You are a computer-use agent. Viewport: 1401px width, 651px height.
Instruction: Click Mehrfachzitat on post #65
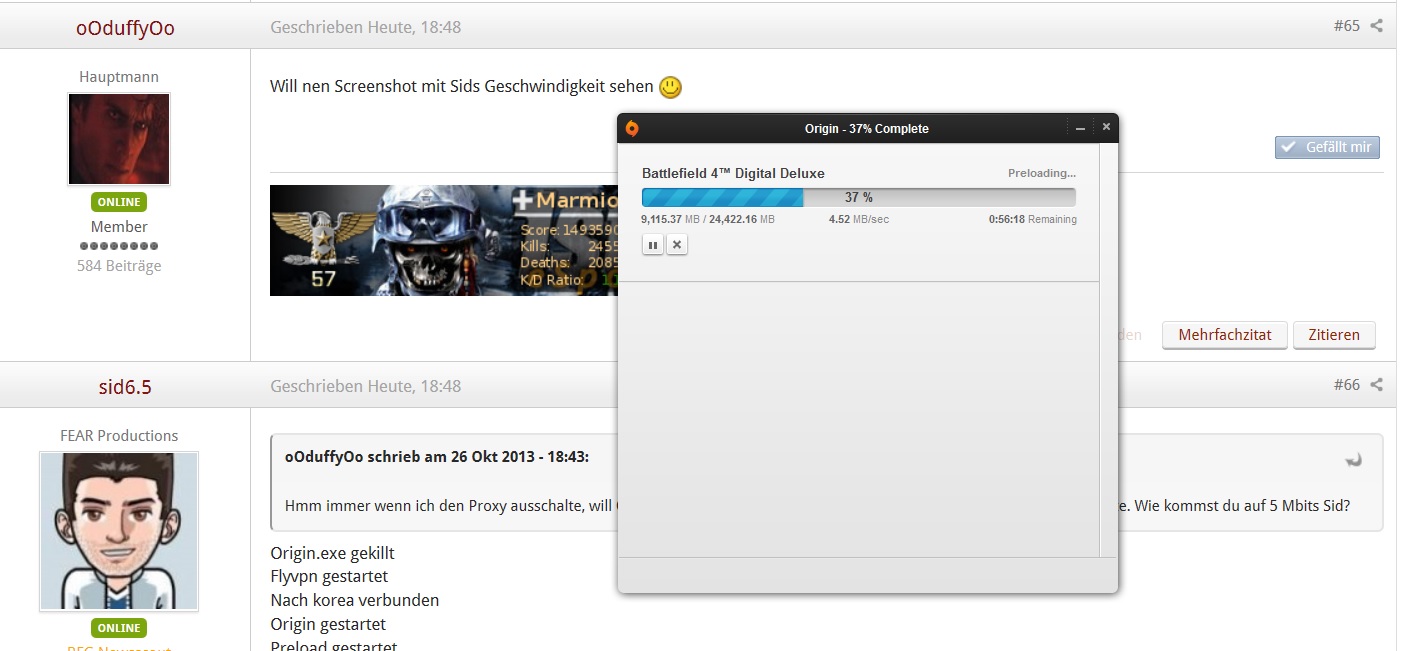click(x=1225, y=335)
